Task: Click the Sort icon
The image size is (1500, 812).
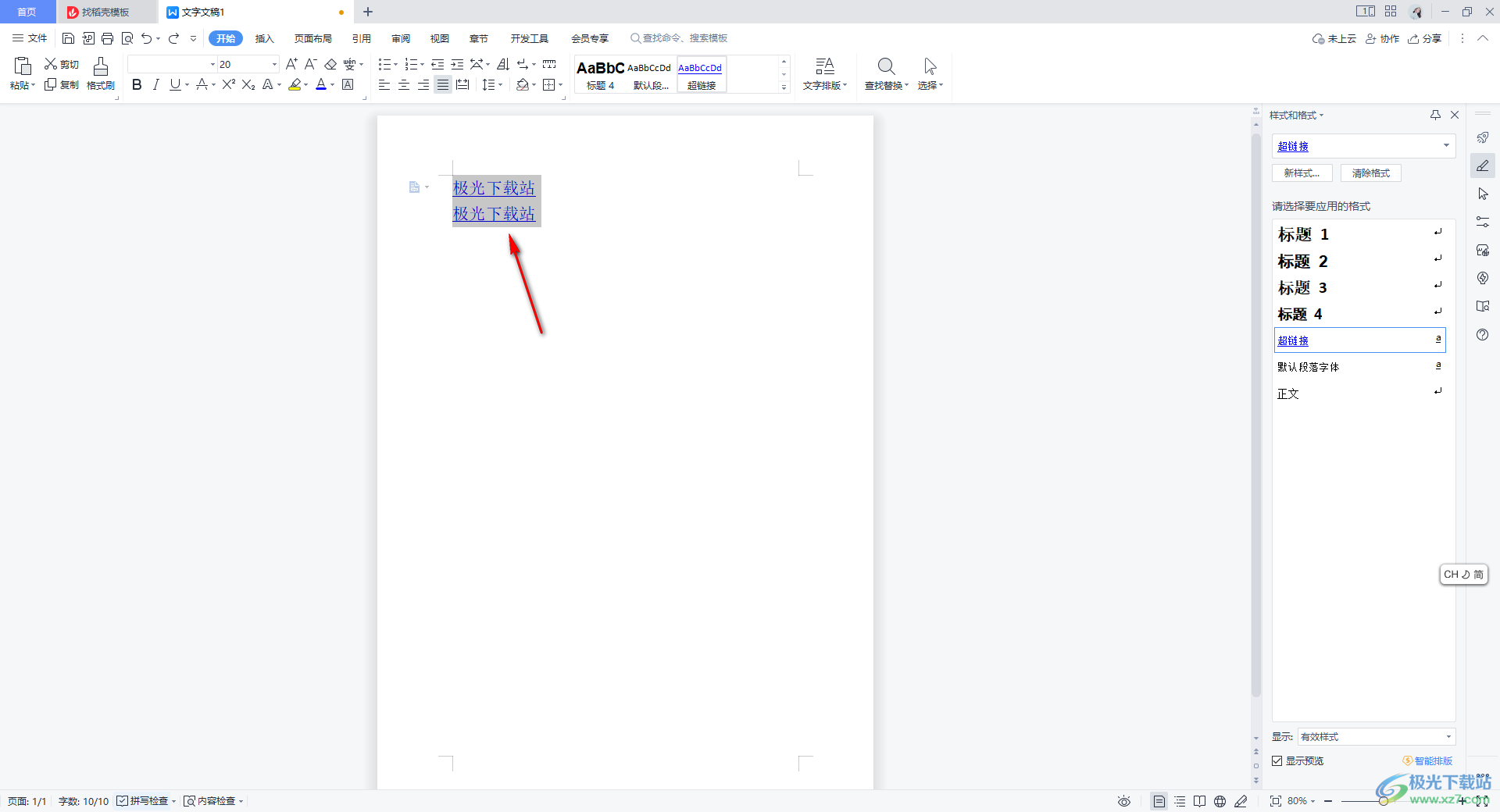Action: [502, 64]
